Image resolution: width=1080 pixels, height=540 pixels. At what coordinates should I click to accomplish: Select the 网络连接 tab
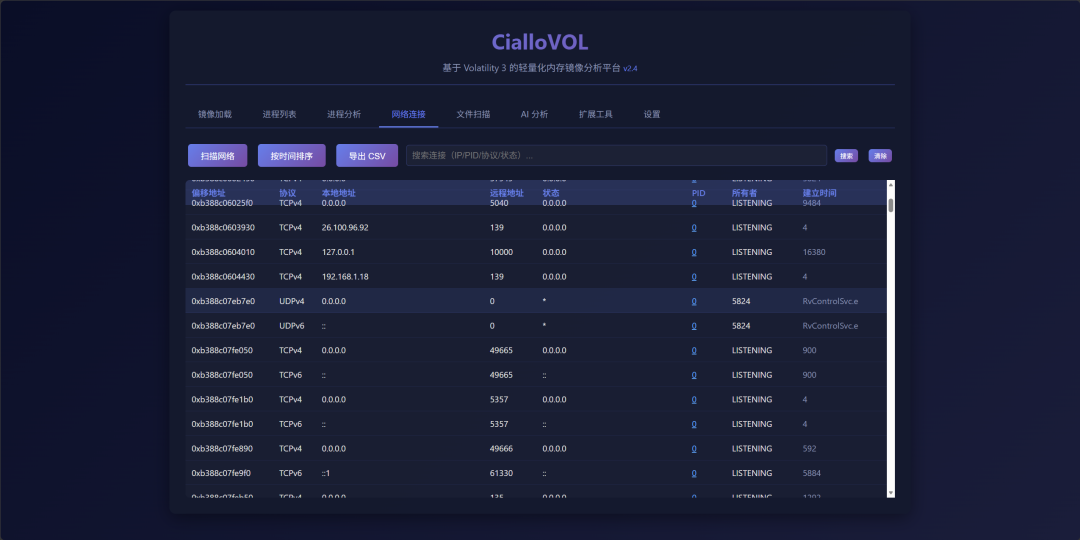[x=408, y=114]
